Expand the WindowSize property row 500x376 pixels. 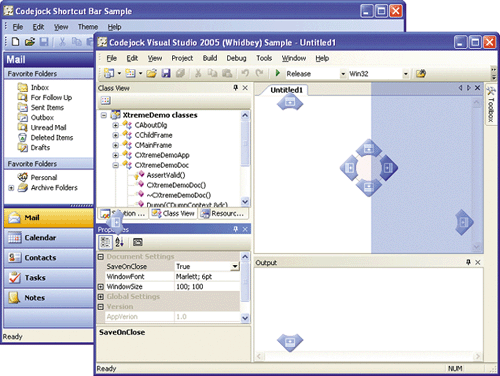[101, 287]
